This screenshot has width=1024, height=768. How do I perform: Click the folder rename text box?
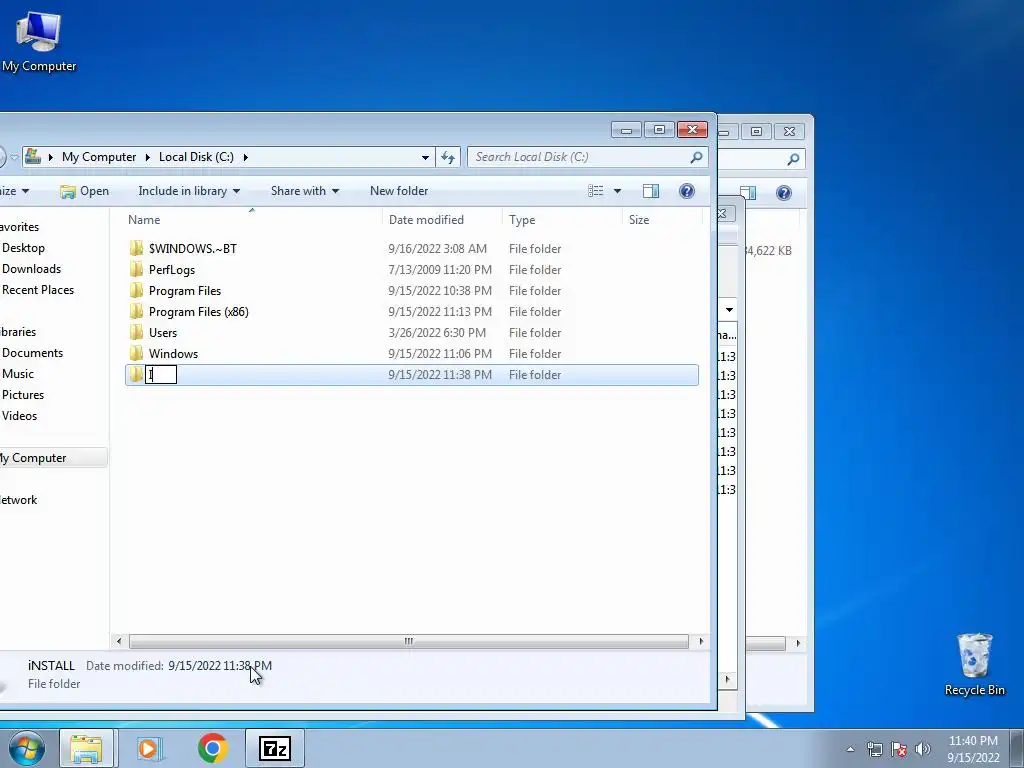coord(161,374)
